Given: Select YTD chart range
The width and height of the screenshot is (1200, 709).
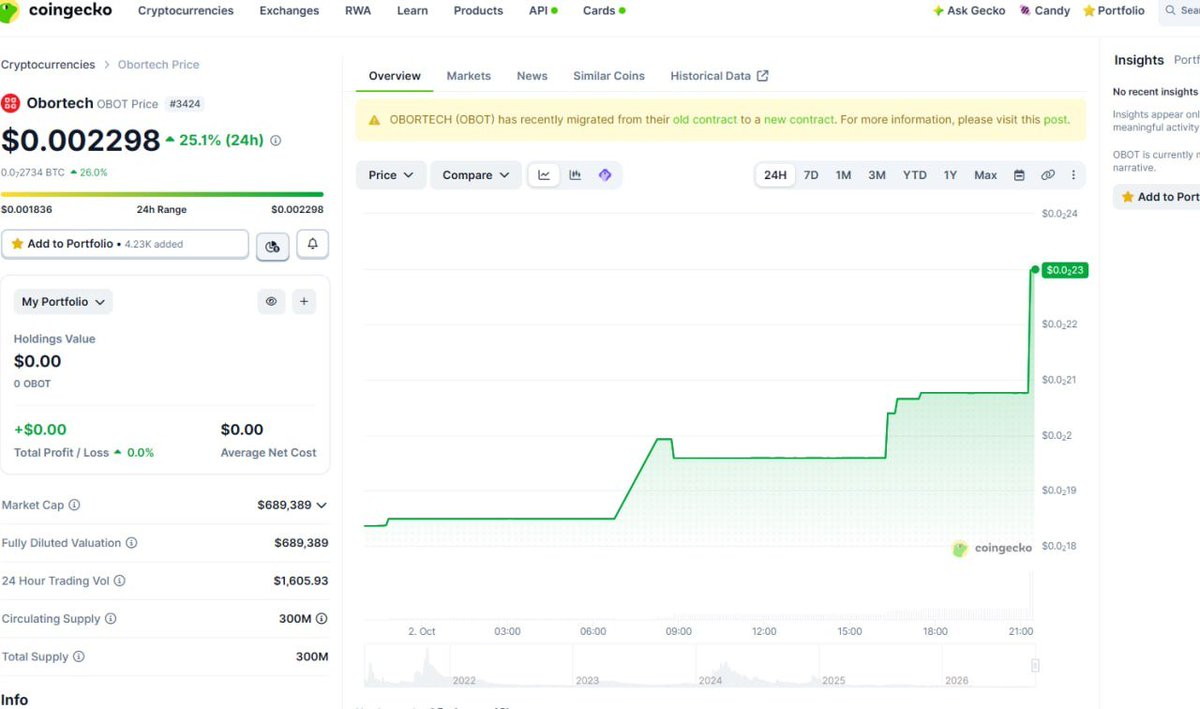Looking at the screenshot, I should [x=915, y=175].
